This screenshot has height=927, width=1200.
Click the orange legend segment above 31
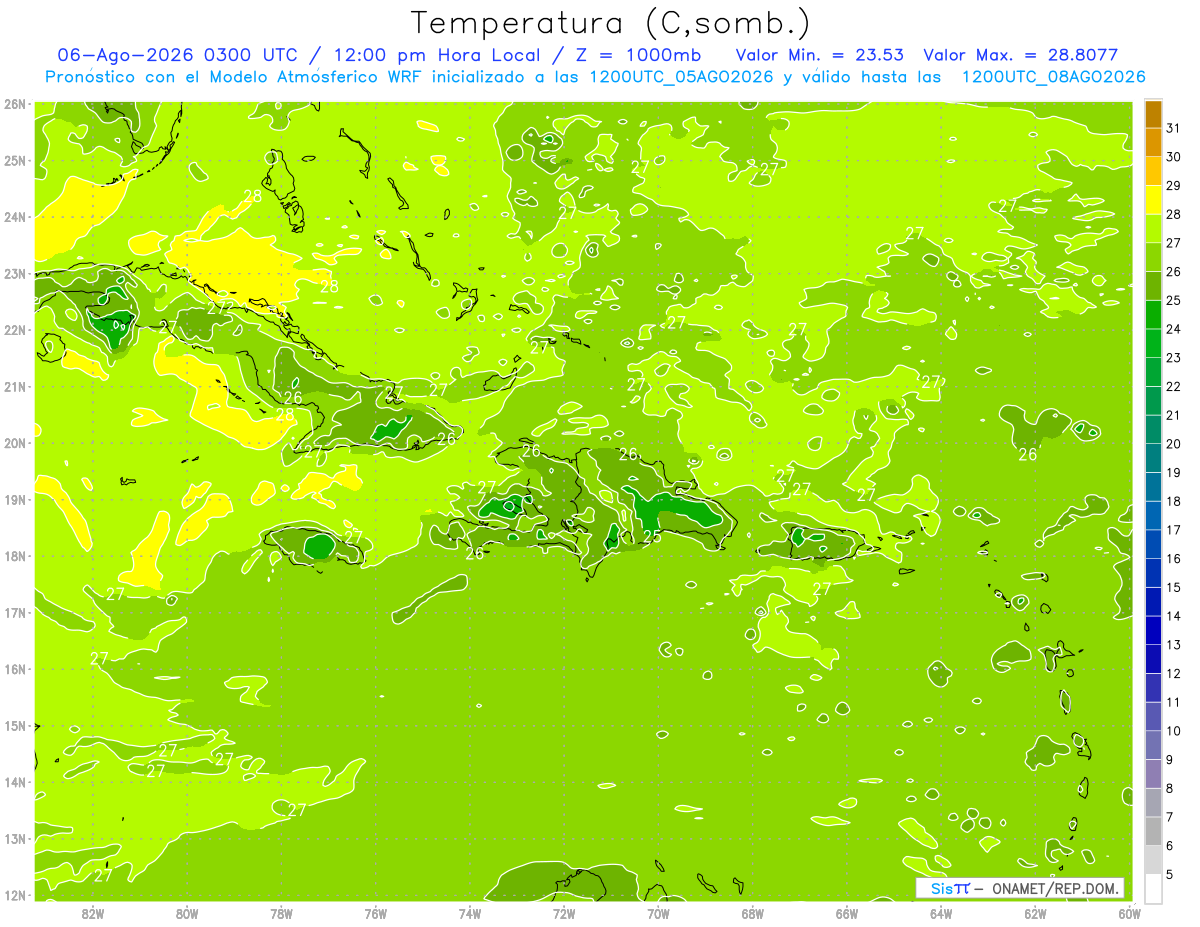coord(1153,114)
